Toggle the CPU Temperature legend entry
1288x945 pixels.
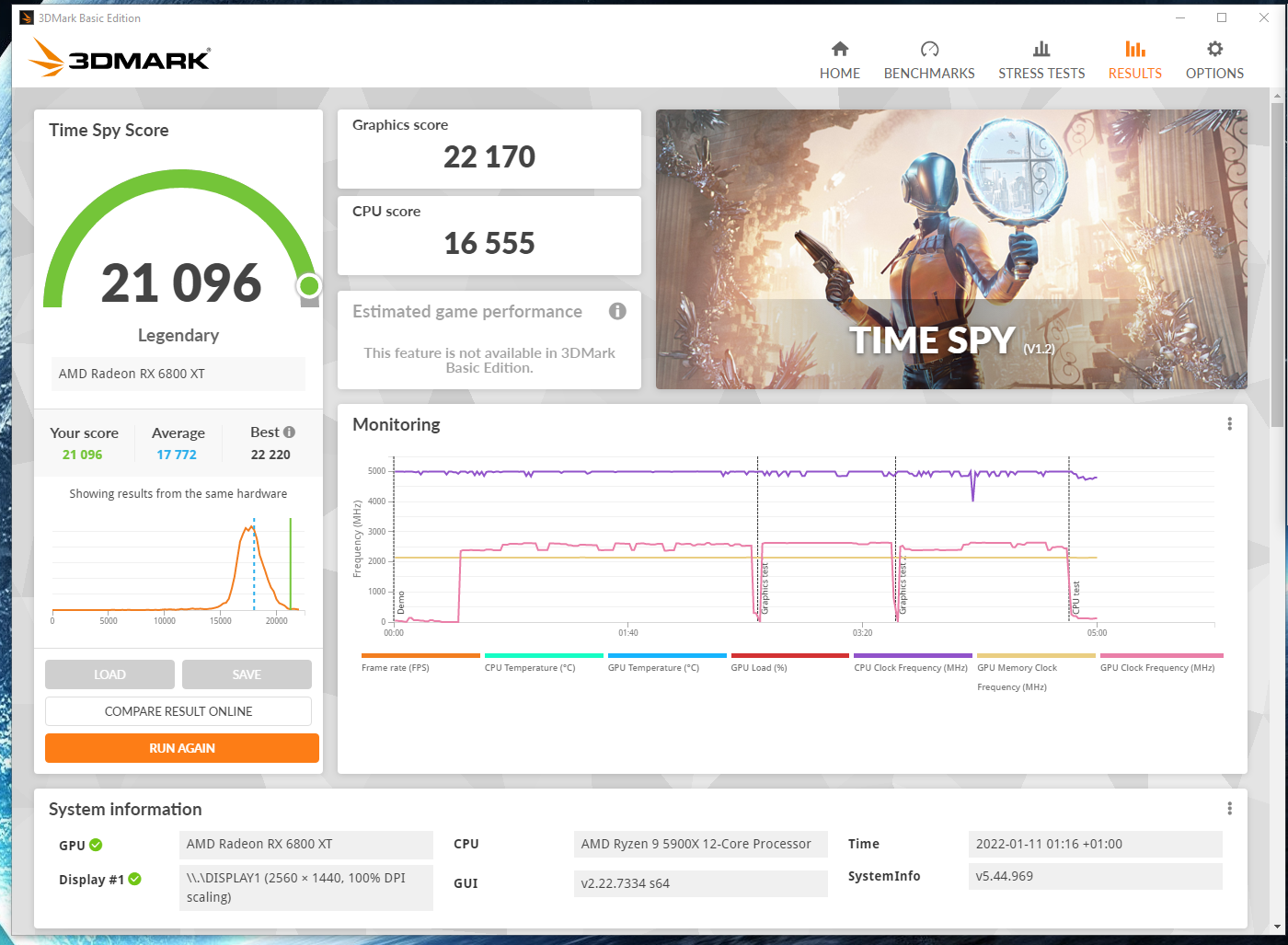tap(544, 663)
